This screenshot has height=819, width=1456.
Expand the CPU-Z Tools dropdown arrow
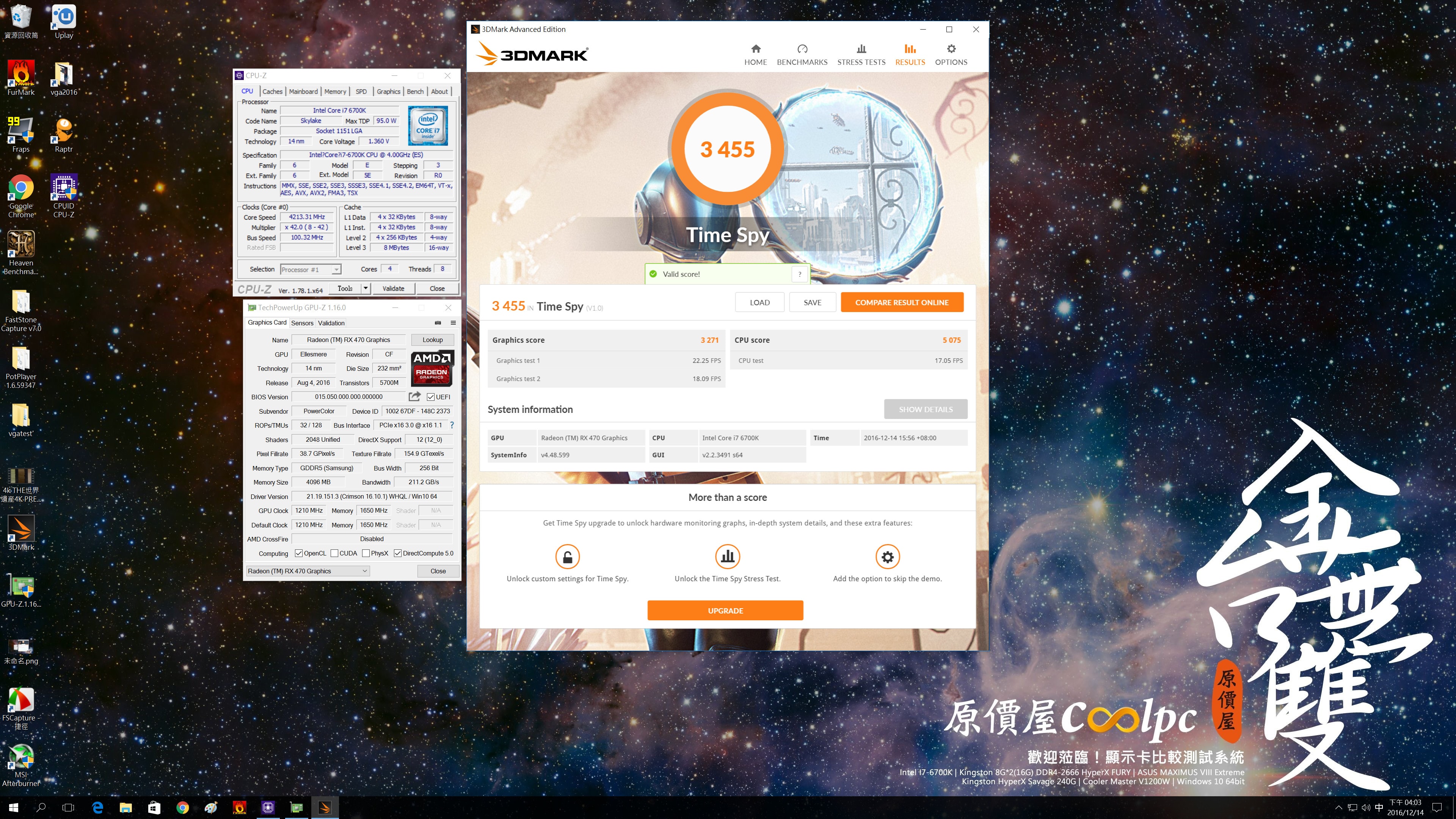pyautogui.click(x=366, y=288)
